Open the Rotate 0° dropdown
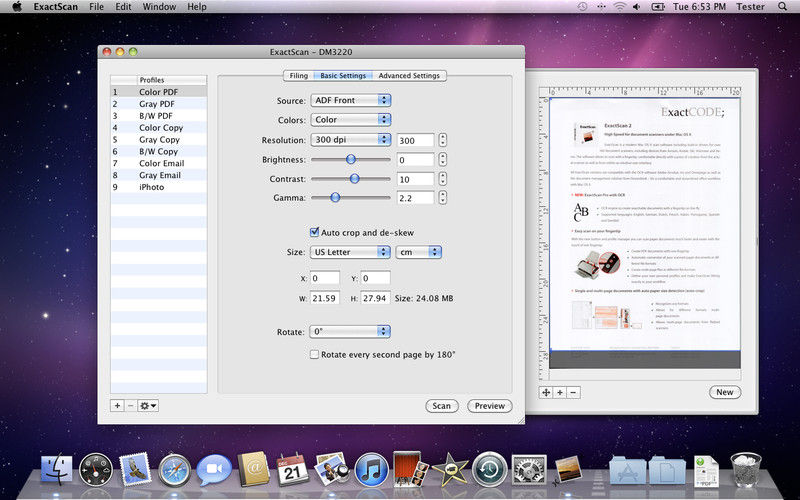This screenshot has height=500, width=800. (x=350, y=331)
